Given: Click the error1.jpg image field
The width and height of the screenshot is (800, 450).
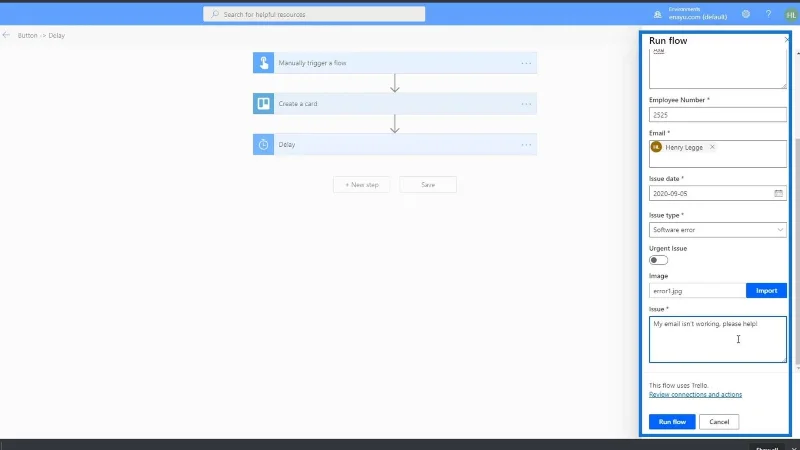Looking at the screenshot, I should tap(697, 290).
